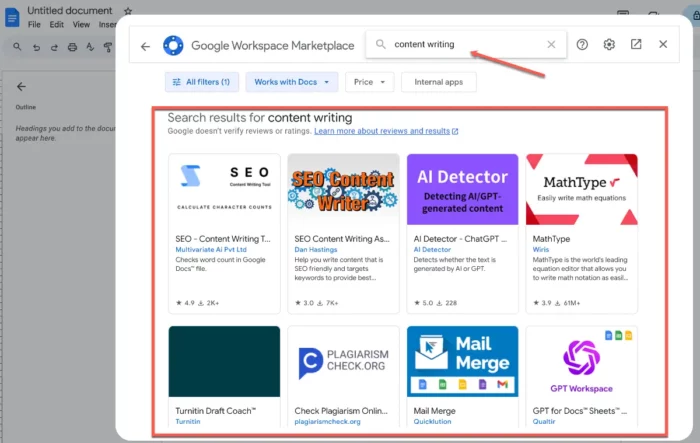This screenshot has height=443, width=700.
Task: Click the Mail Merge app title text
Action: [434, 411]
